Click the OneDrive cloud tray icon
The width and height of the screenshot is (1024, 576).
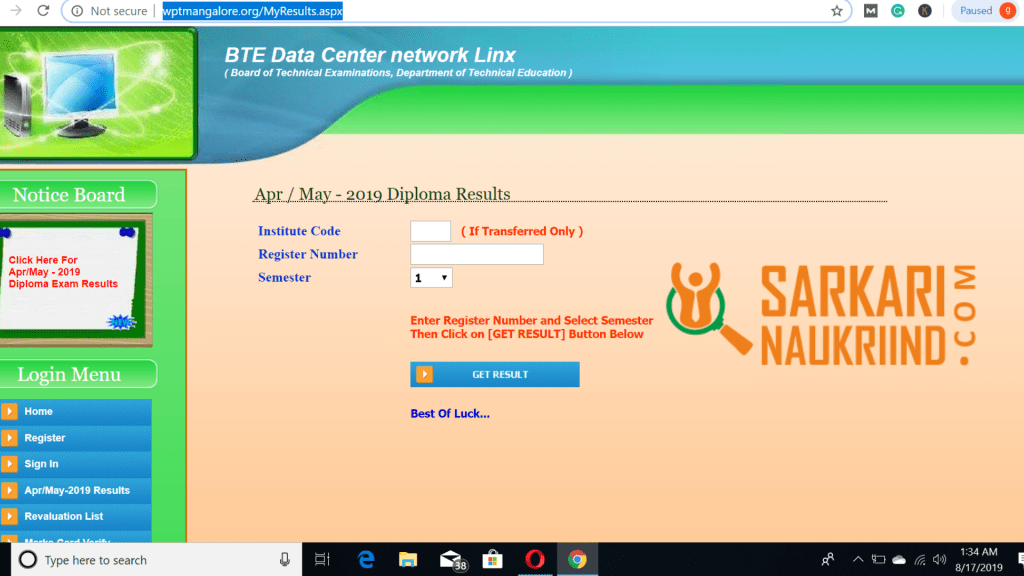coord(899,560)
